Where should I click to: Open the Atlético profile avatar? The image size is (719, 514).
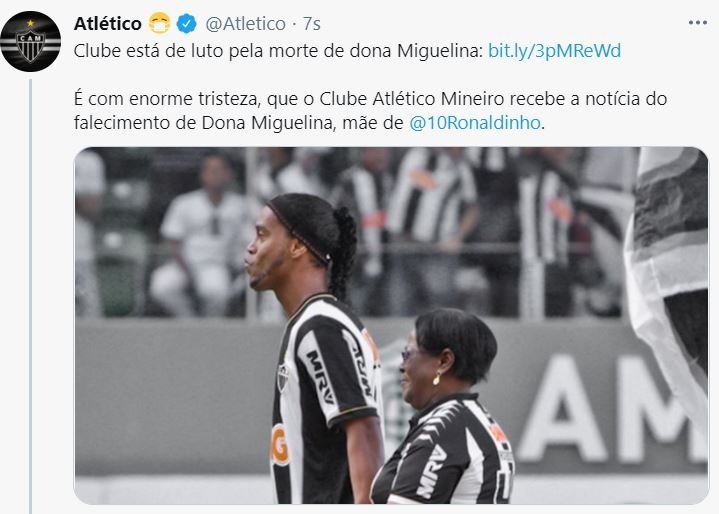click(x=30, y=42)
